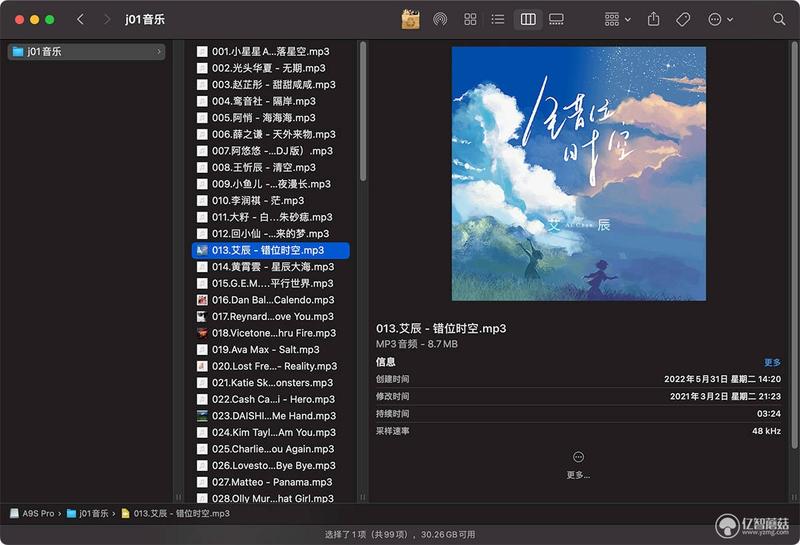Click the icon of 013.艾辰 - 错位时空.mp3
800x545 pixels.
pos(202,250)
